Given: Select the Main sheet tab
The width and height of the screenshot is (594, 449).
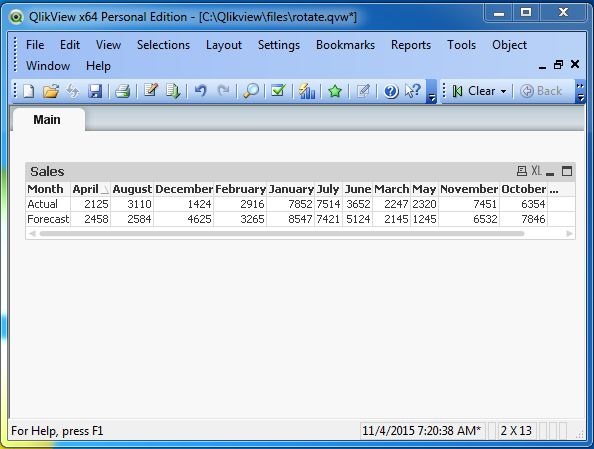Looking at the screenshot, I should click(47, 120).
